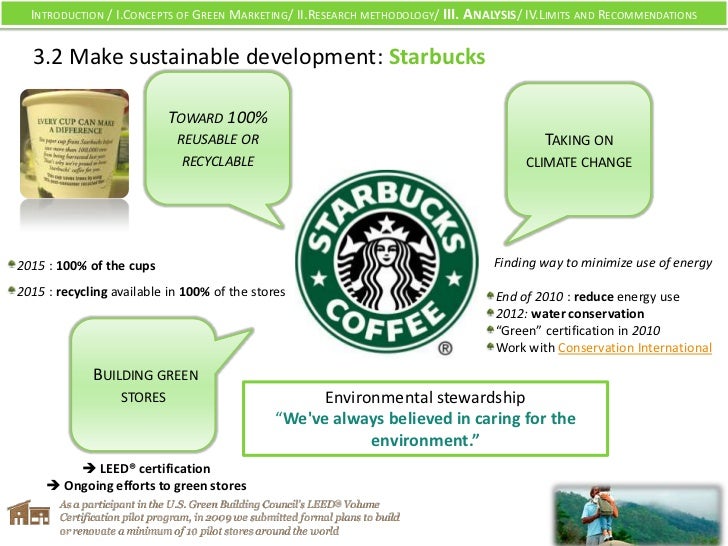Click 'Introduction' in the header breadcrumb
Screen dimensions: 728x546
coord(67,15)
